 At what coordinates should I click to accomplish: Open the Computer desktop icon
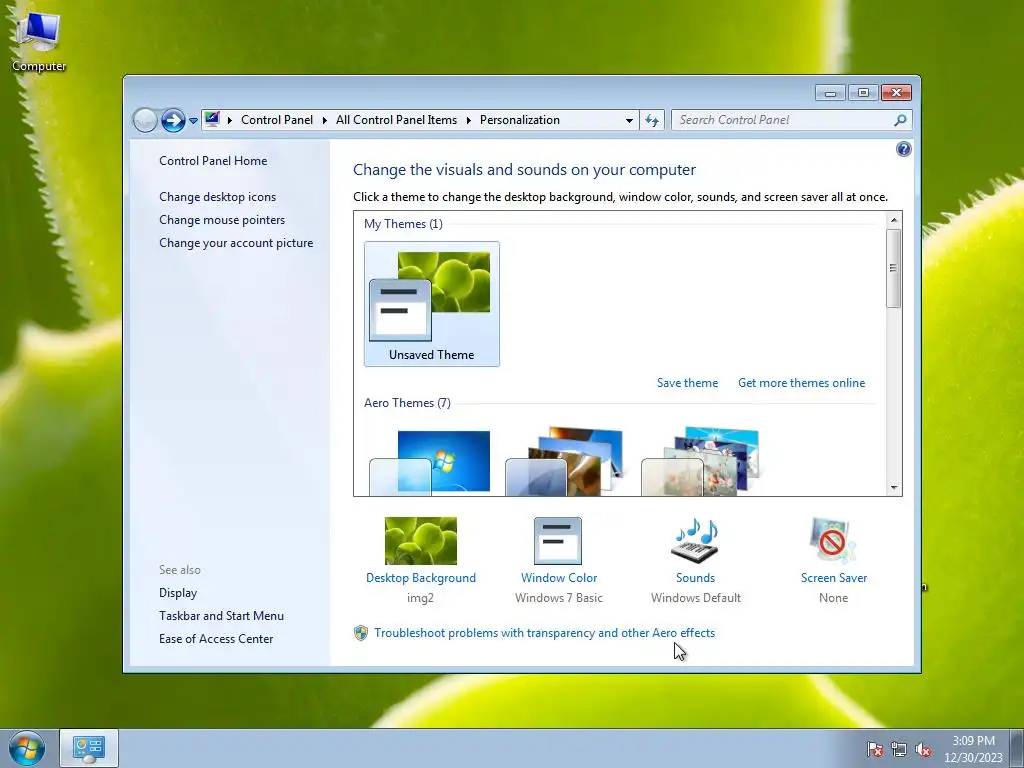pyautogui.click(x=39, y=42)
